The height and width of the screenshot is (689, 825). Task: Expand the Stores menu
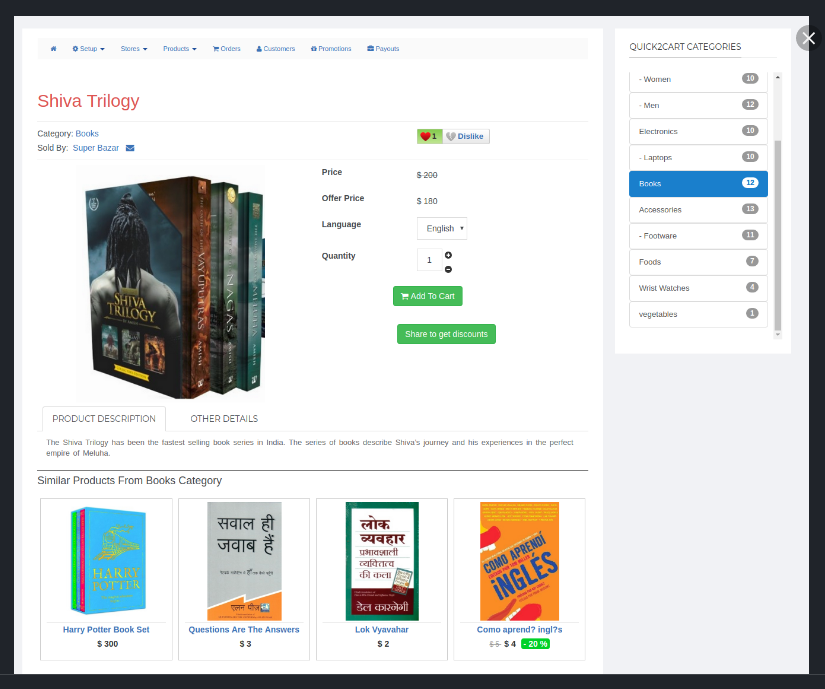tap(134, 49)
